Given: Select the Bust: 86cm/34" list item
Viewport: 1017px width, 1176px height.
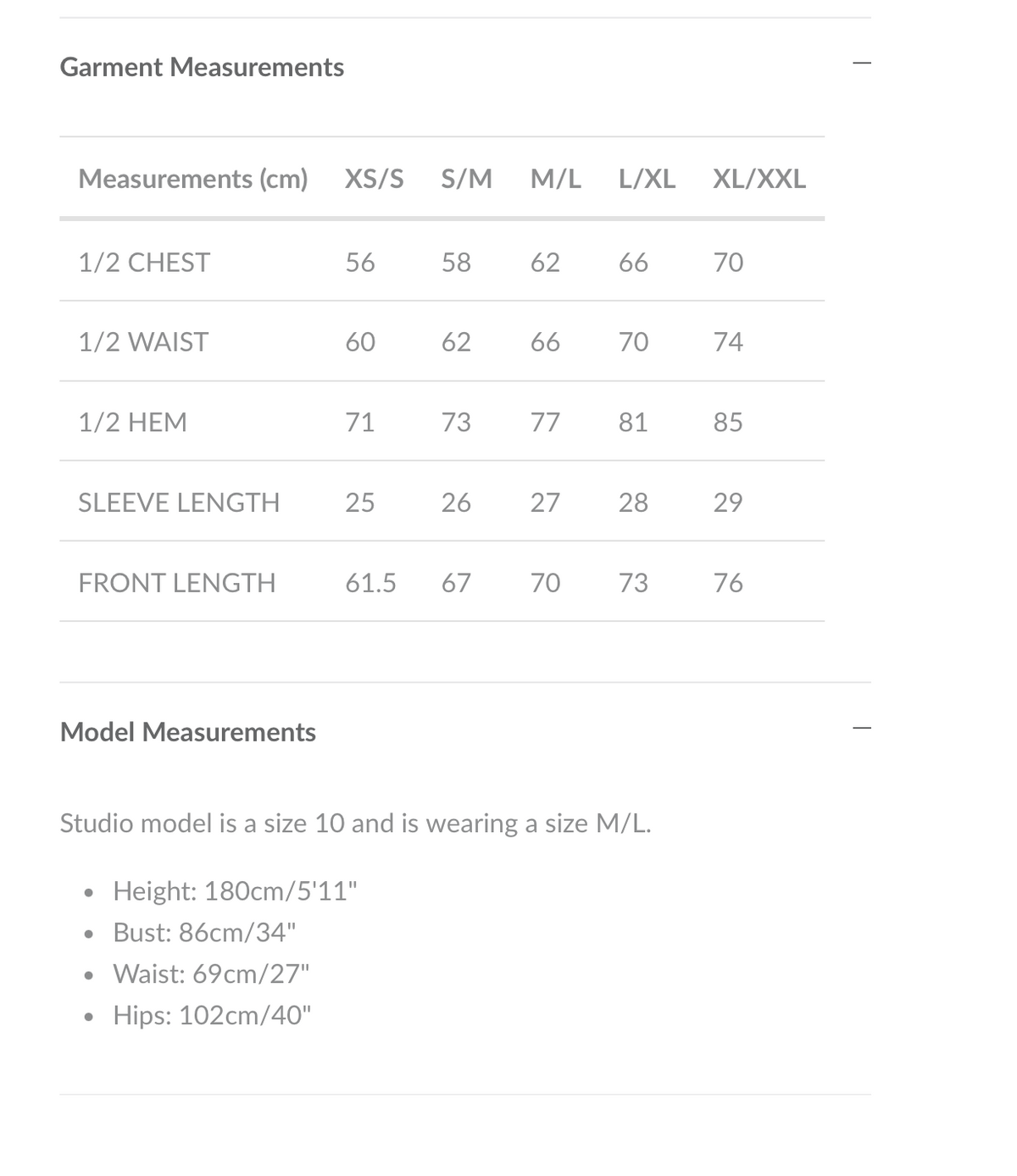Looking at the screenshot, I should (204, 933).
